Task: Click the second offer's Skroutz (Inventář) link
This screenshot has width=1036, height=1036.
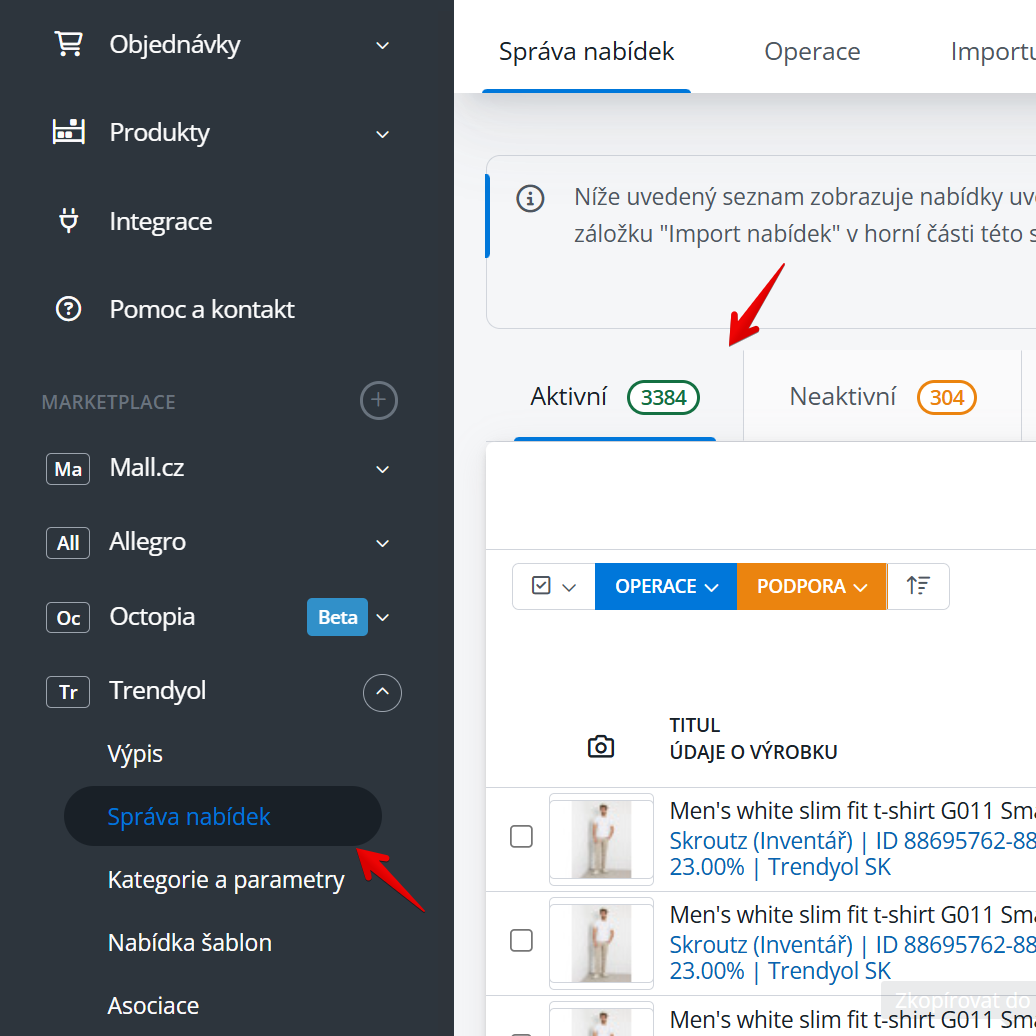Action: point(761,944)
